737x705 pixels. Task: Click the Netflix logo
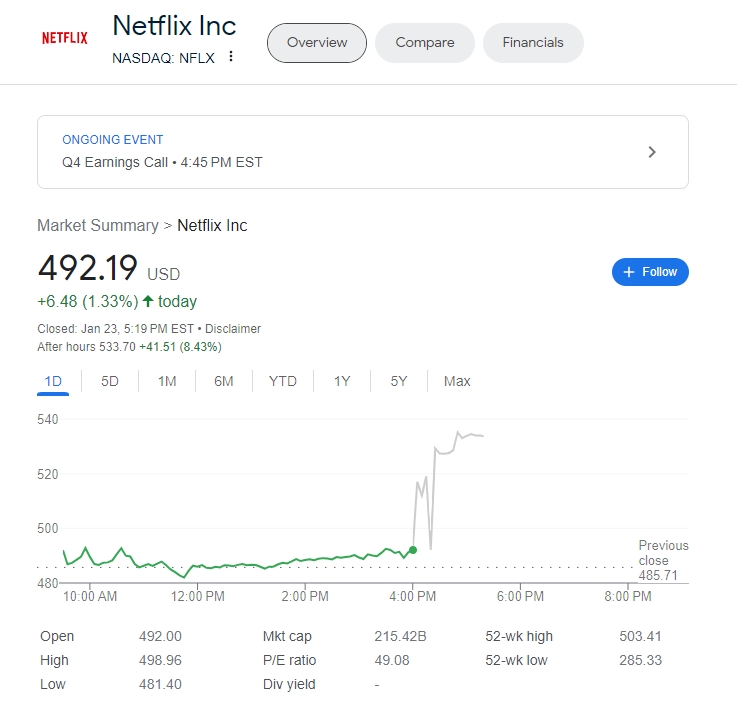65,38
